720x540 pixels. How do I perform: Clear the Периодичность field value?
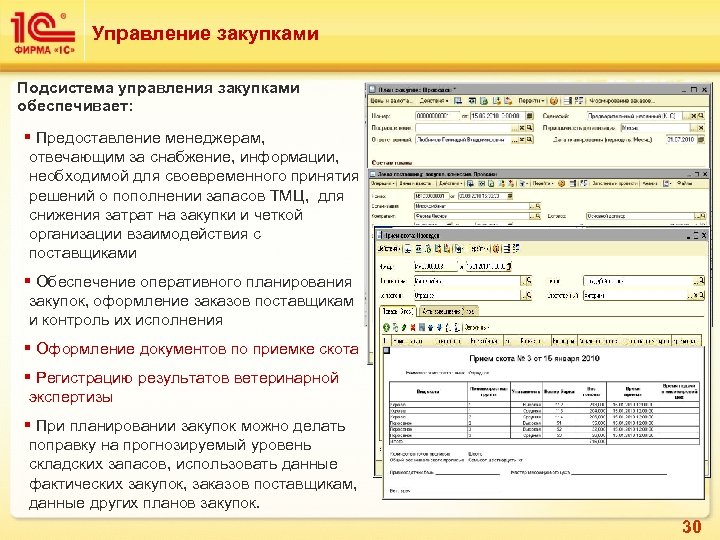tap(701, 128)
